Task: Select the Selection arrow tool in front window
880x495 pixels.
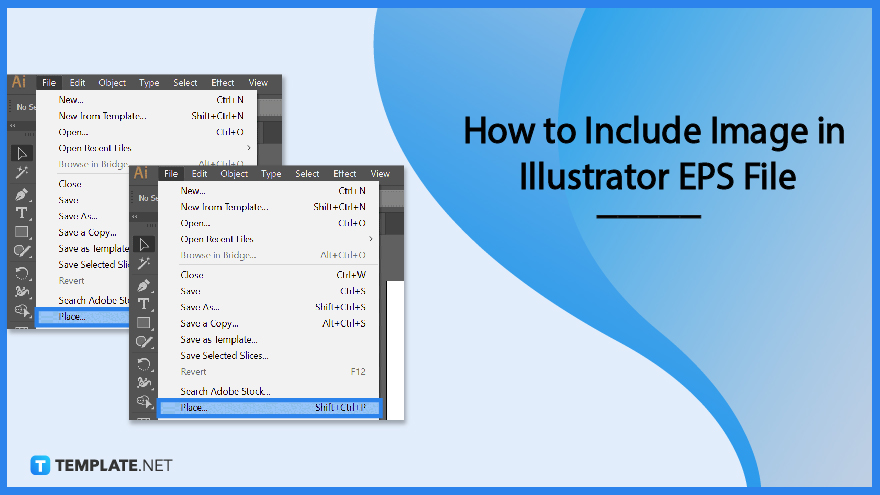Action: [x=144, y=245]
